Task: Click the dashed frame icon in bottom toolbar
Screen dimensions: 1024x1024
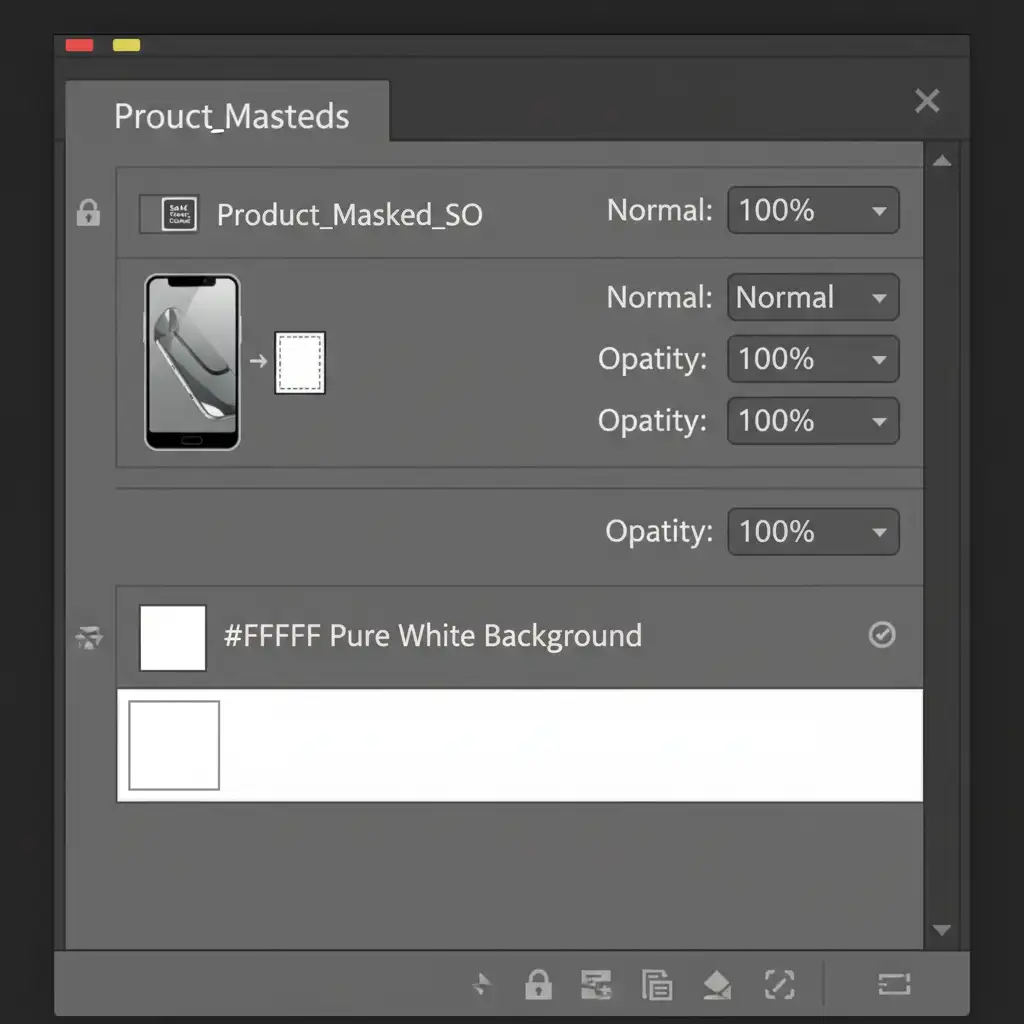Action: point(778,985)
